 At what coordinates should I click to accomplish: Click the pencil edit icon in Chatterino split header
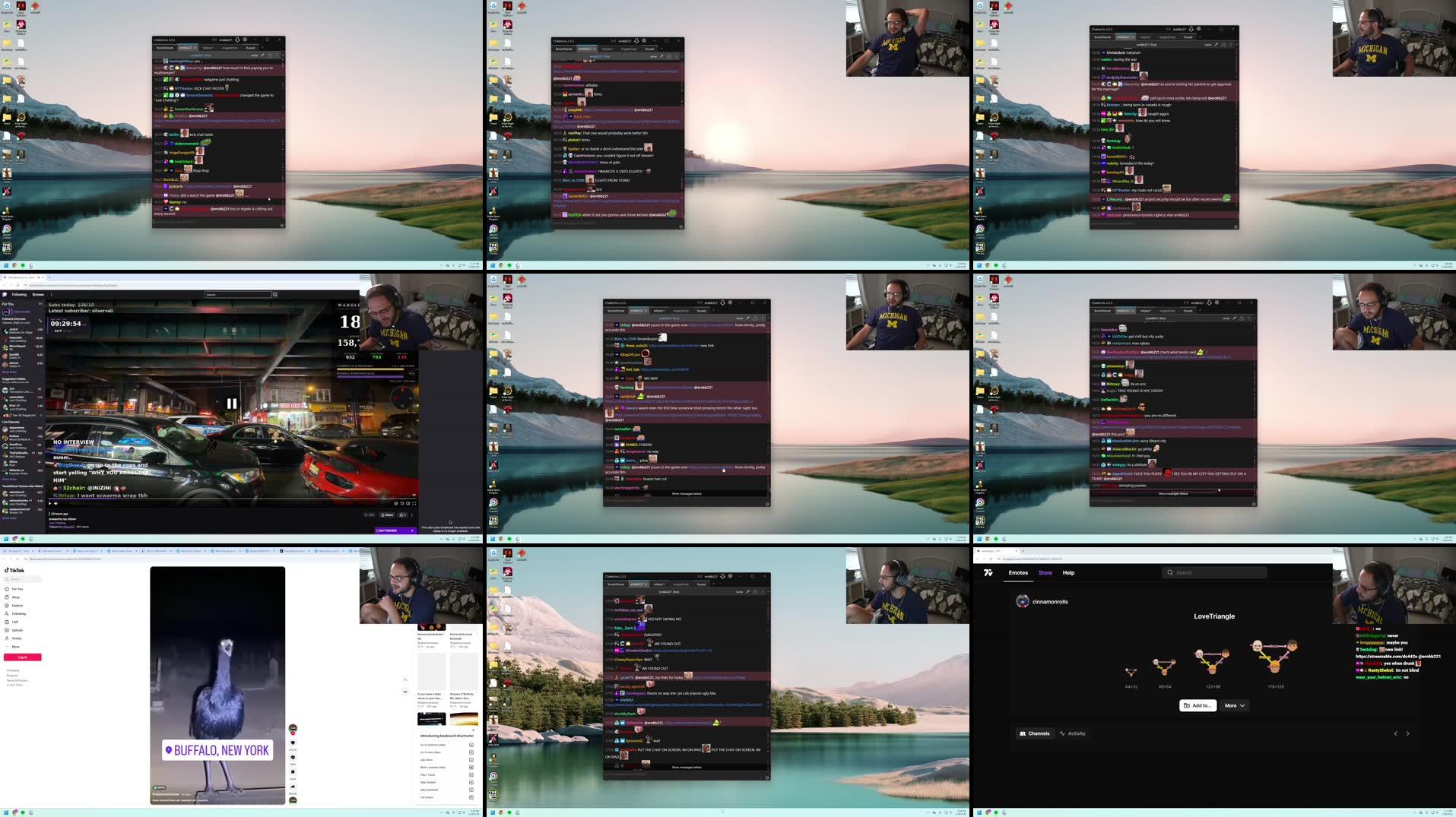(262, 55)
